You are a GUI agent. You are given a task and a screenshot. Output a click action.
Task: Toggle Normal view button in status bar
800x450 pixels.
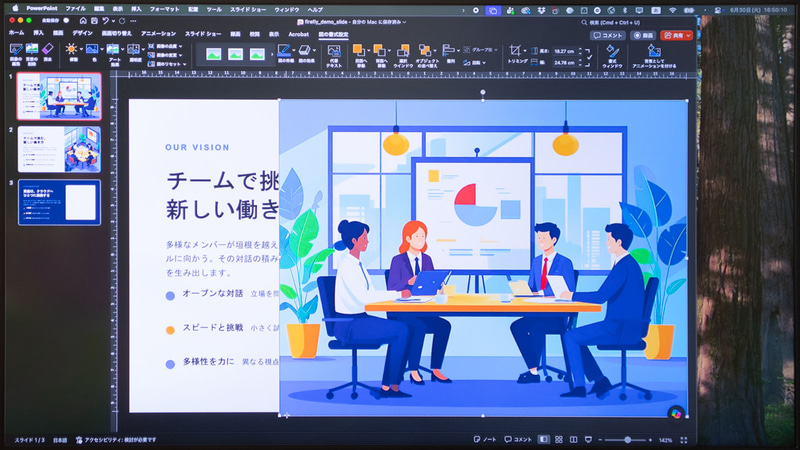(544, 439)
